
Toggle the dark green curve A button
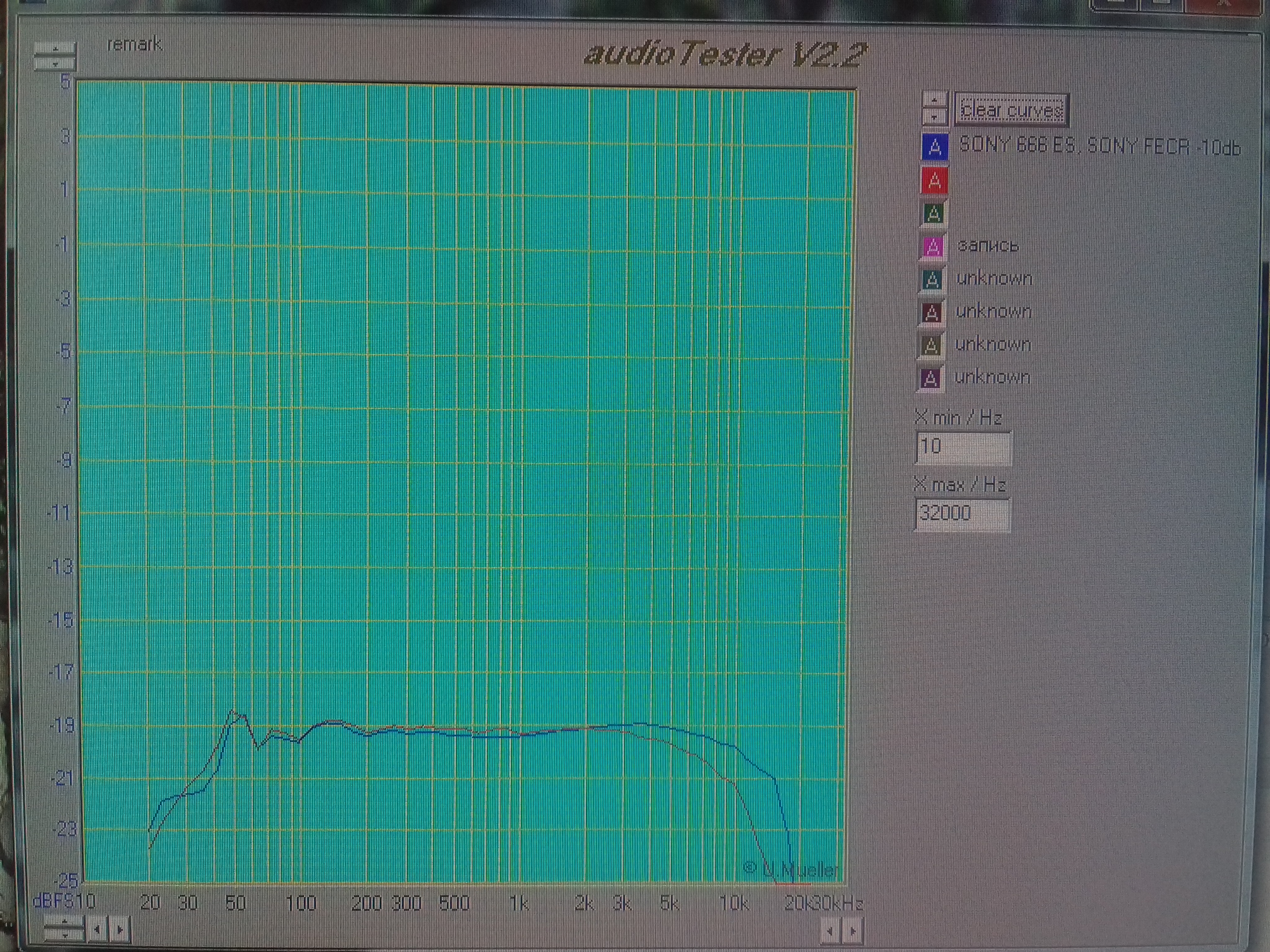tap(933, 214)
